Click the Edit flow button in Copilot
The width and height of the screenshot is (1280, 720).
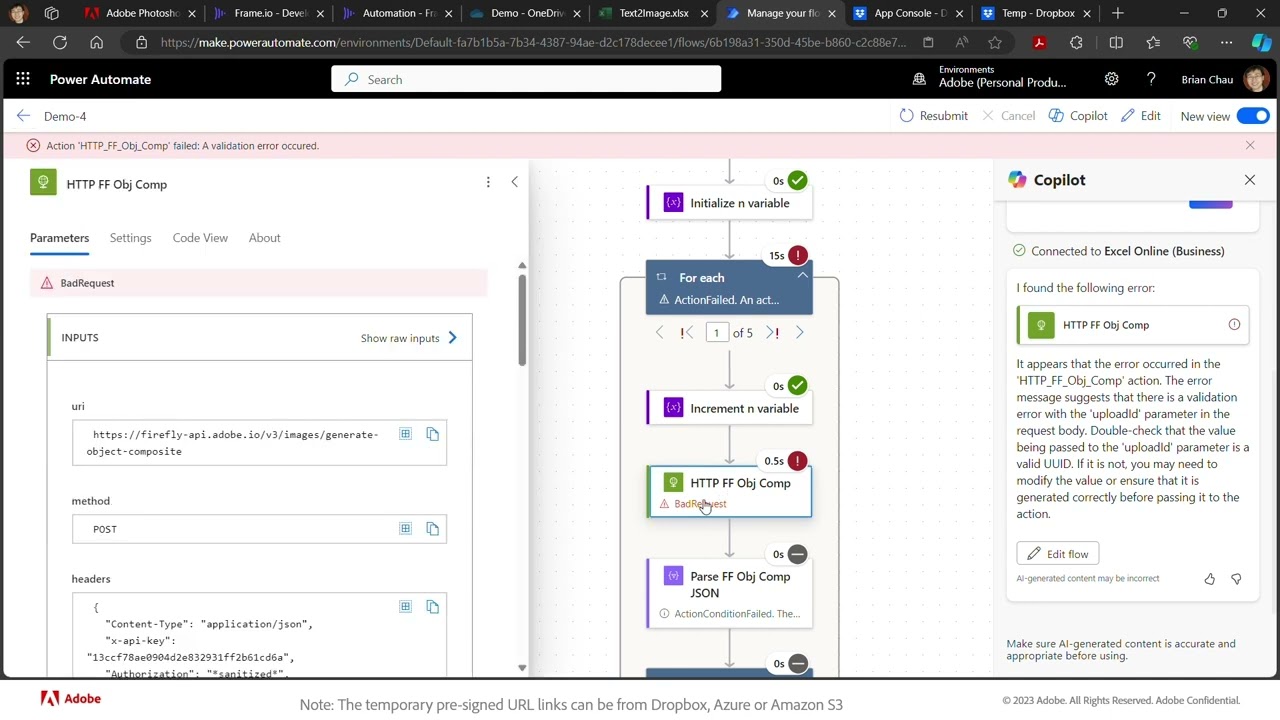1058,554
